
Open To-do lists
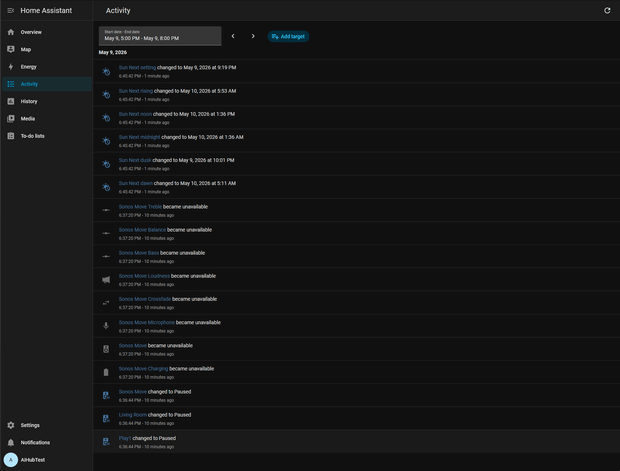[46, 136]
